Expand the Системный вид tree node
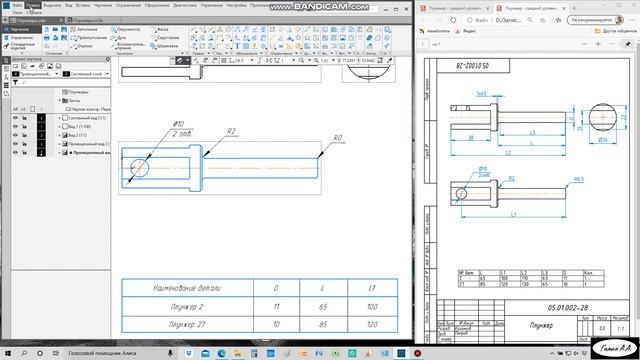Viewport: 640px width, 360px height. (x=60, y=118)
